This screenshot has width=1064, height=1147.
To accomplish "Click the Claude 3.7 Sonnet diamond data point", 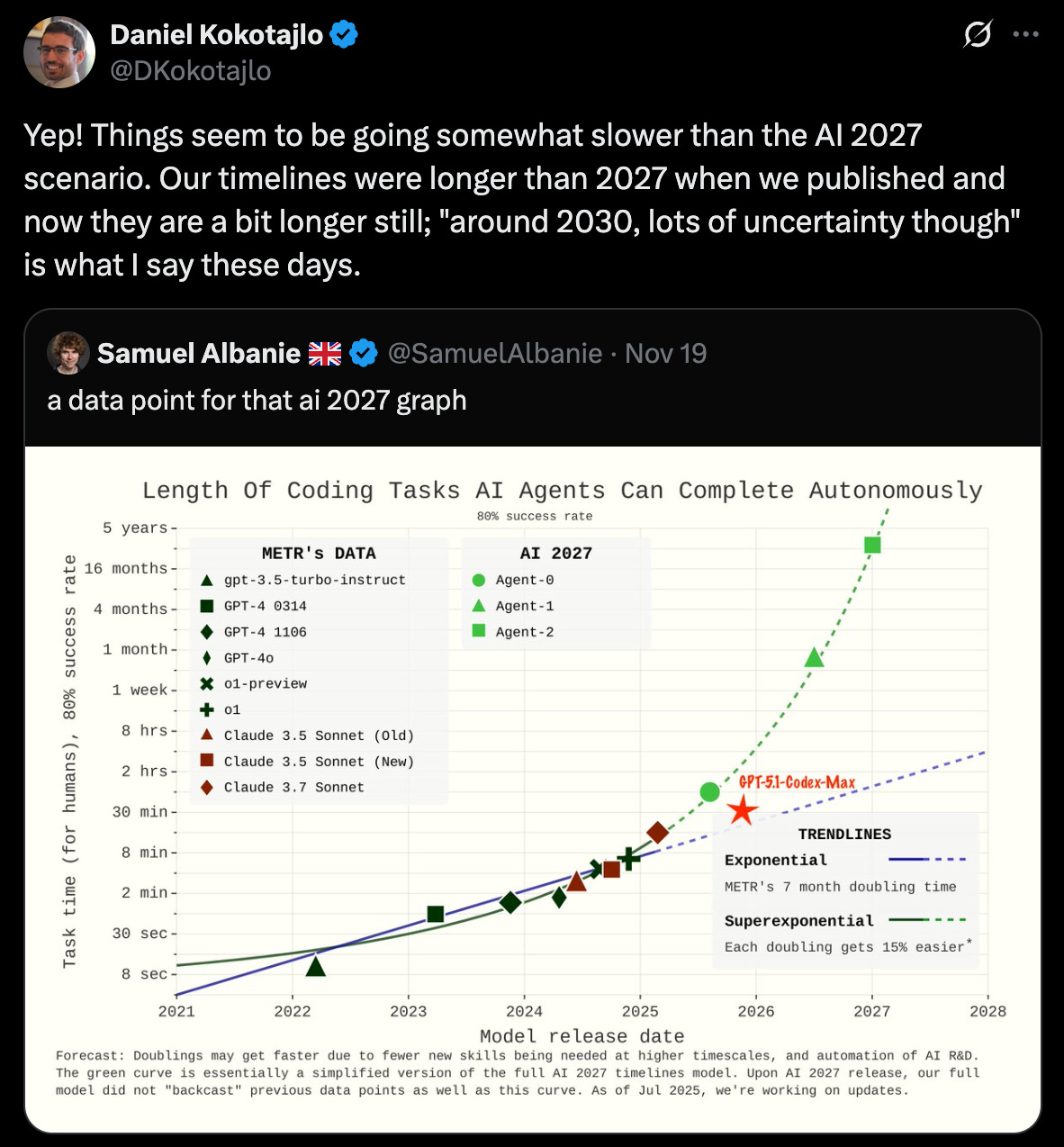I will click(657, 833).
